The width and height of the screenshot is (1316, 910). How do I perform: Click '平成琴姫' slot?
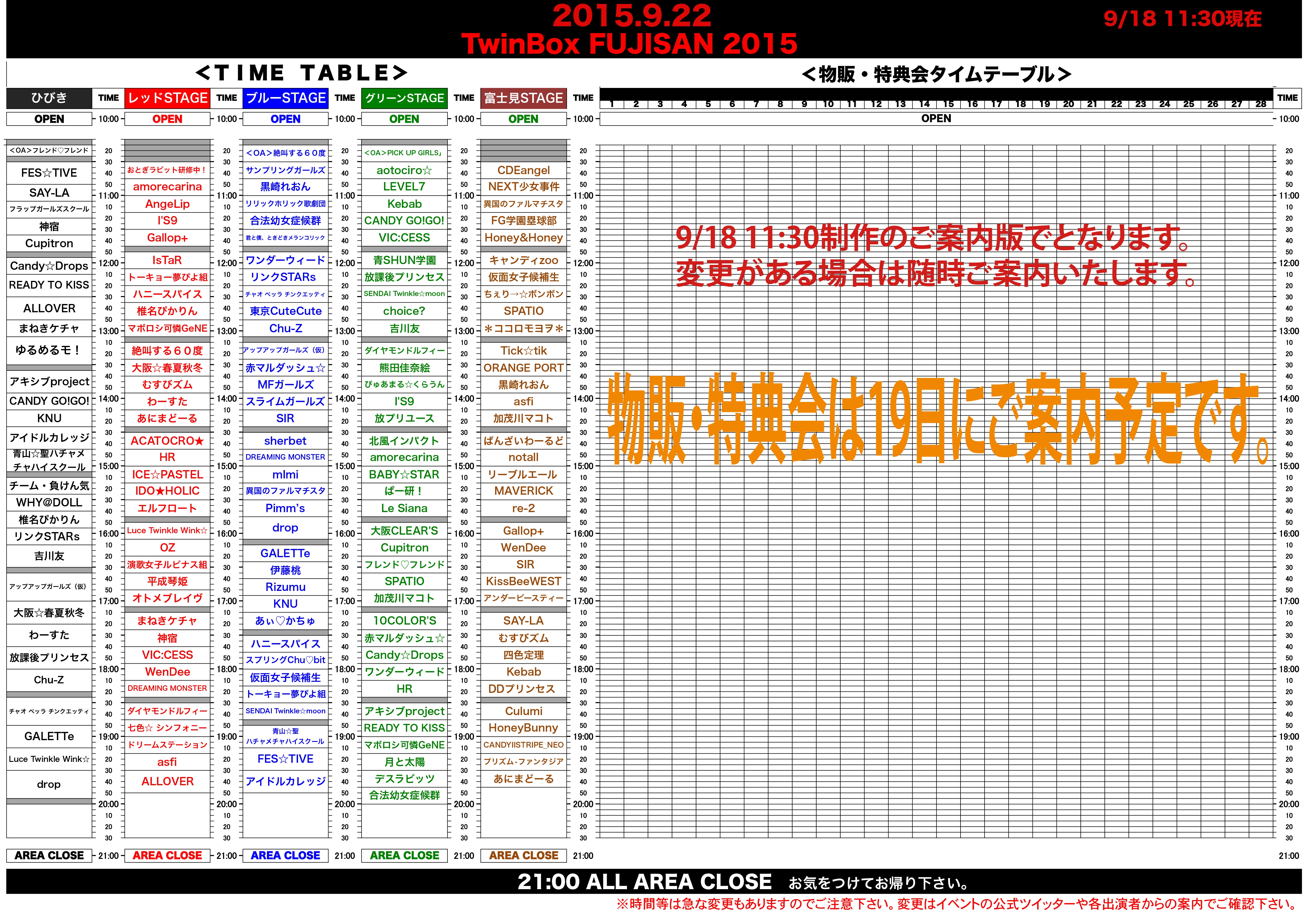click(167, 581)
